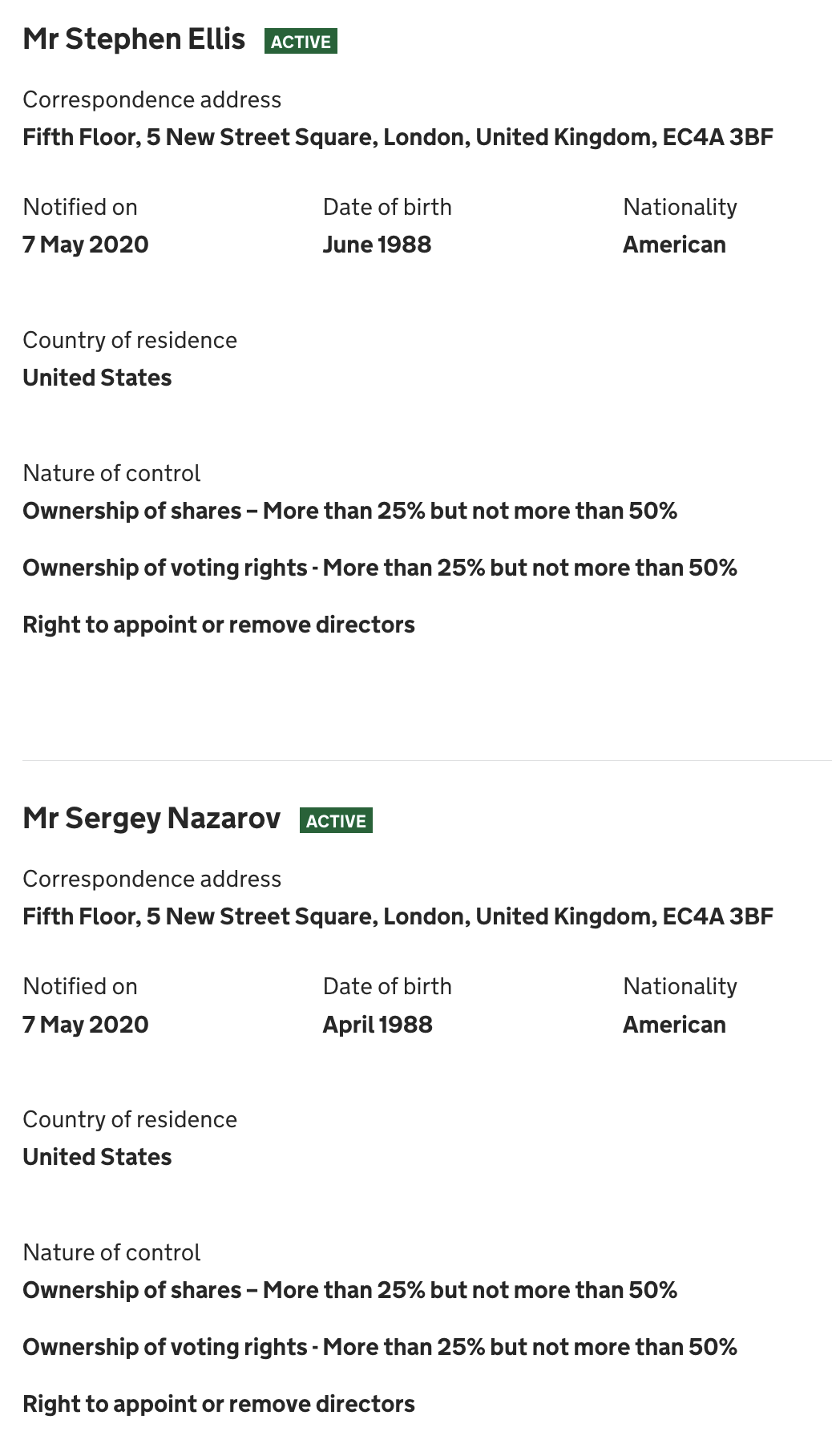Click Sergey Nazarov's Ownership of voting rights line
The width and height of the screenshot is (832, 1456).
pyautogui.click(x=380, y=1347)
